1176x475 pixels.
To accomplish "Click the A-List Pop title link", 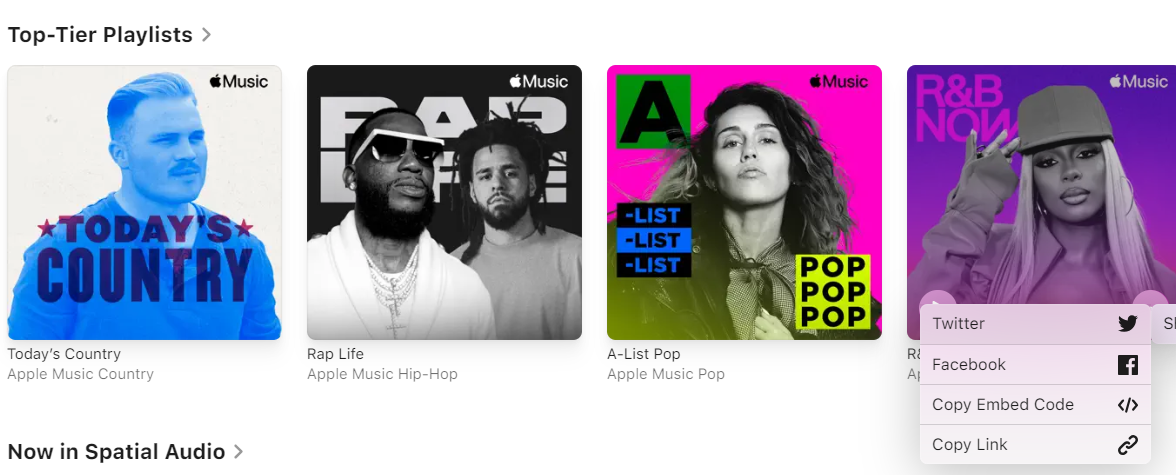I will (x=644, y=354).
